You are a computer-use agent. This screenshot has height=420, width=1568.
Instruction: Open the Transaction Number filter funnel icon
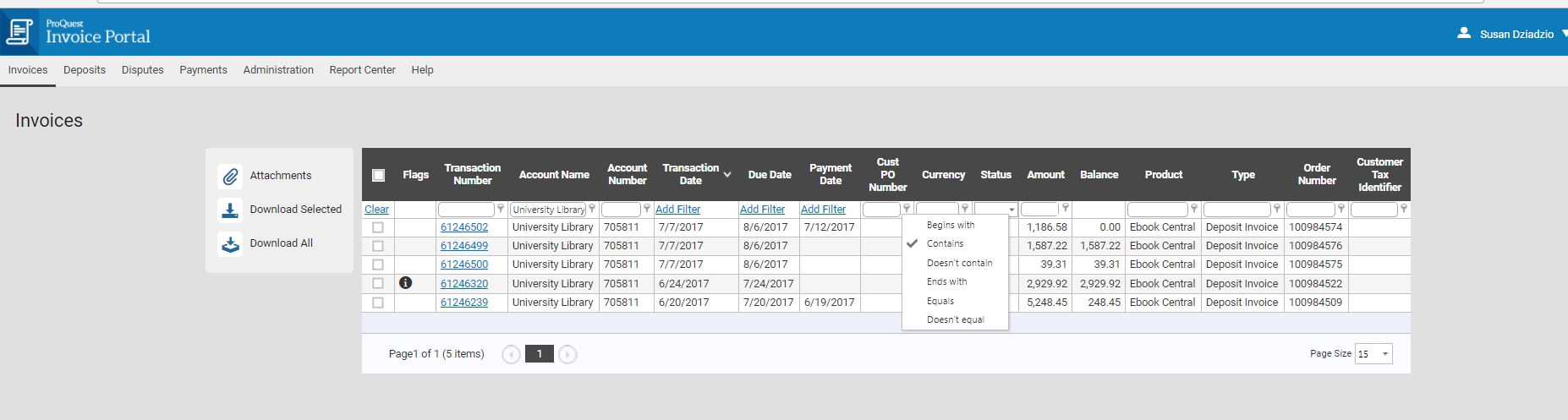501,209
